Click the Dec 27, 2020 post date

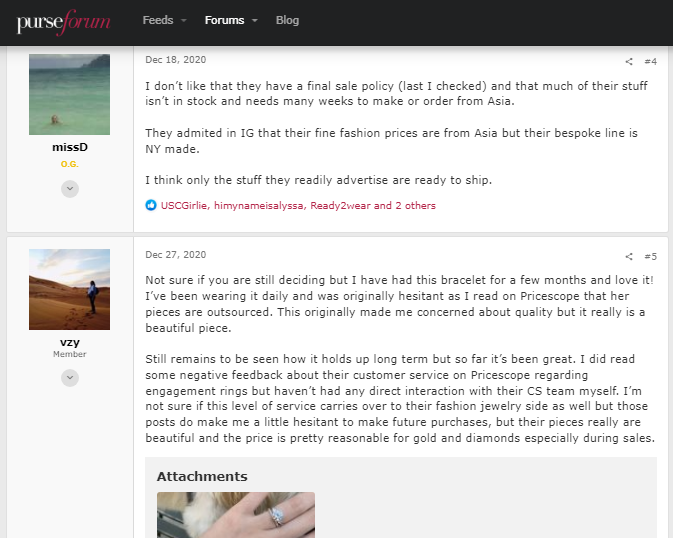point(176,255)
